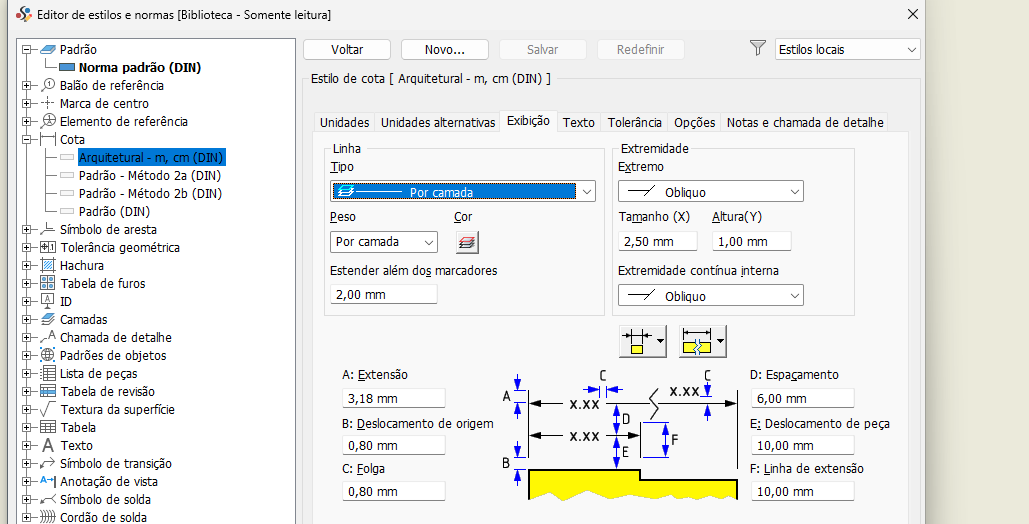The width and height of the screenshot is (1029, 524).
Task: Expand the Lista de peças node
Action: [x=26, y=373]
